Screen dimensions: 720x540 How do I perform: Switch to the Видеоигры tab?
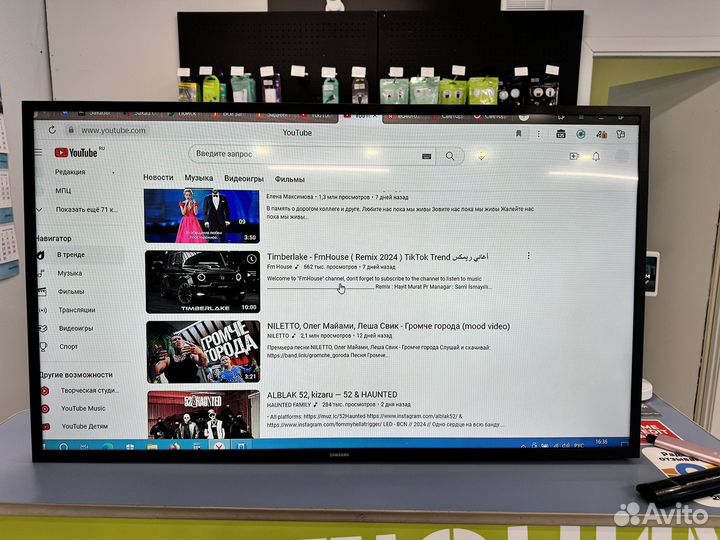coord(244,179)
